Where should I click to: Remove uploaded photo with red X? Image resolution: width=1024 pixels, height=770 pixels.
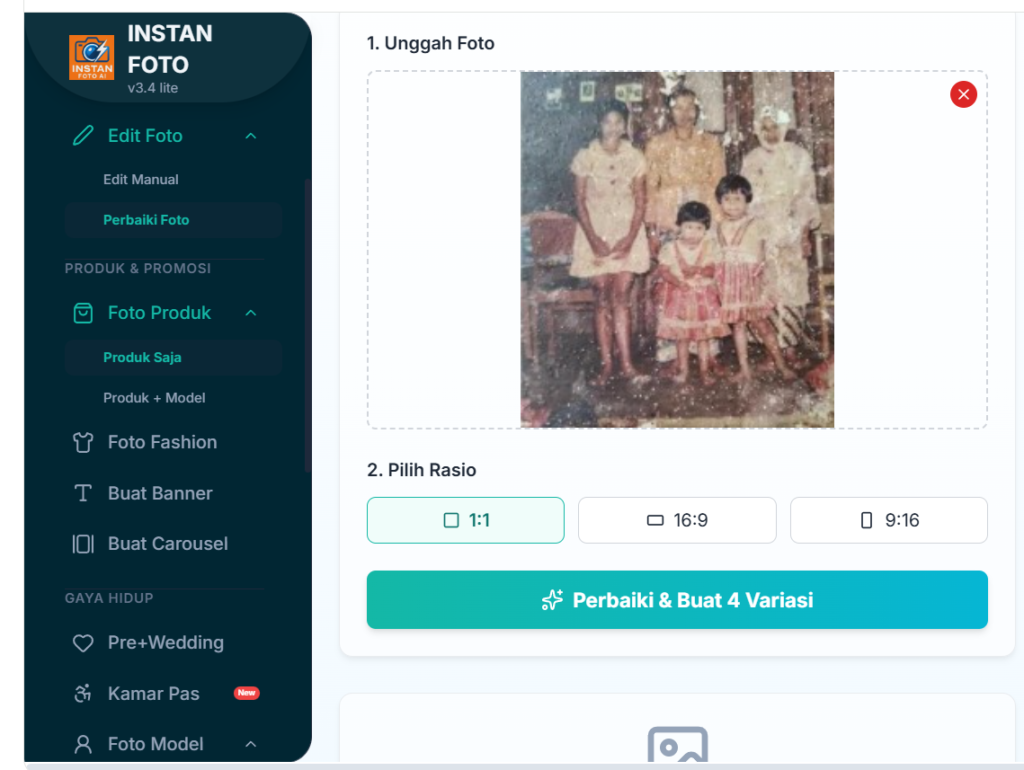click(963, 94)
